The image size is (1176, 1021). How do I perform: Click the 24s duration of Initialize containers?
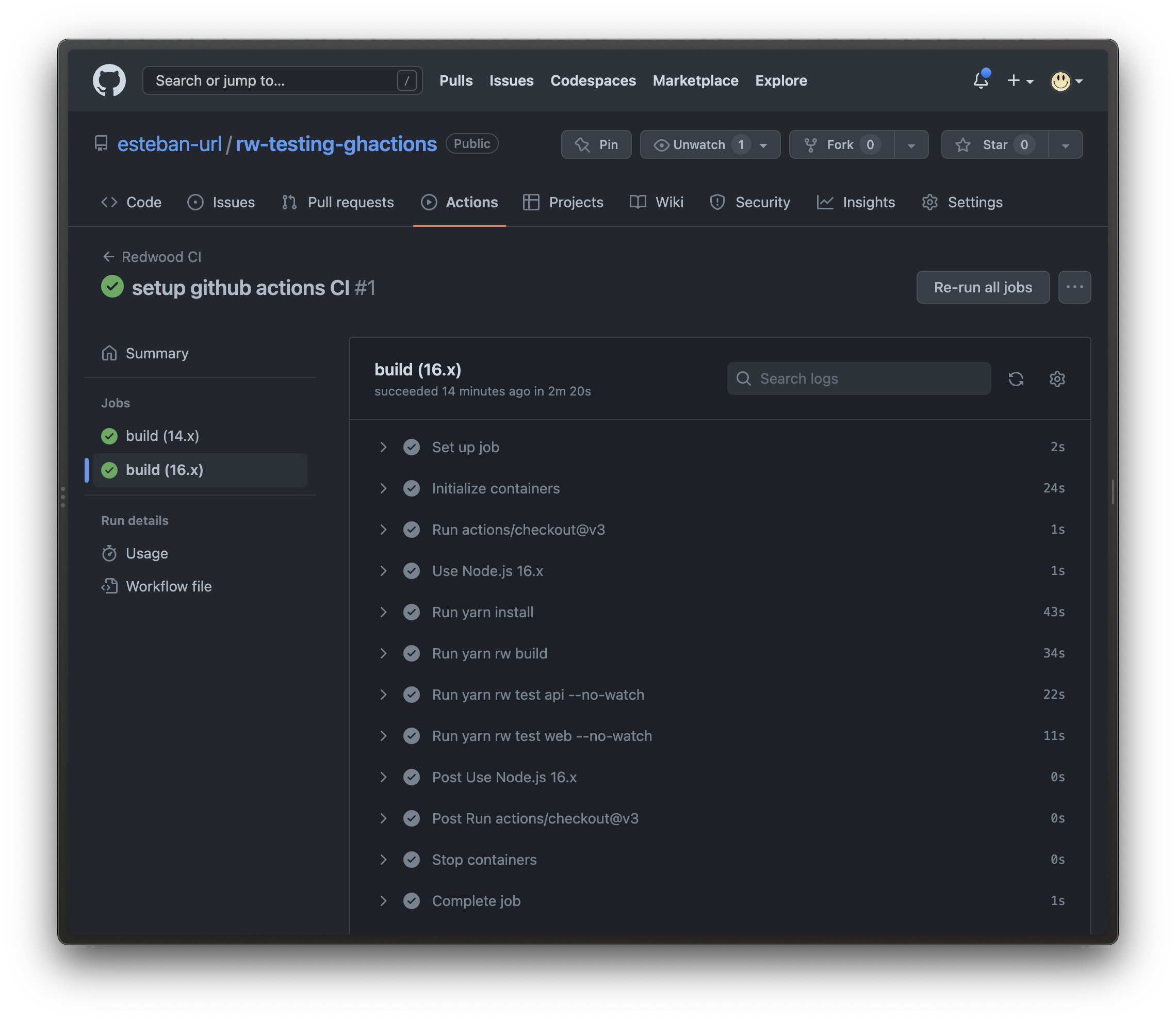(x=1053, y=488)
